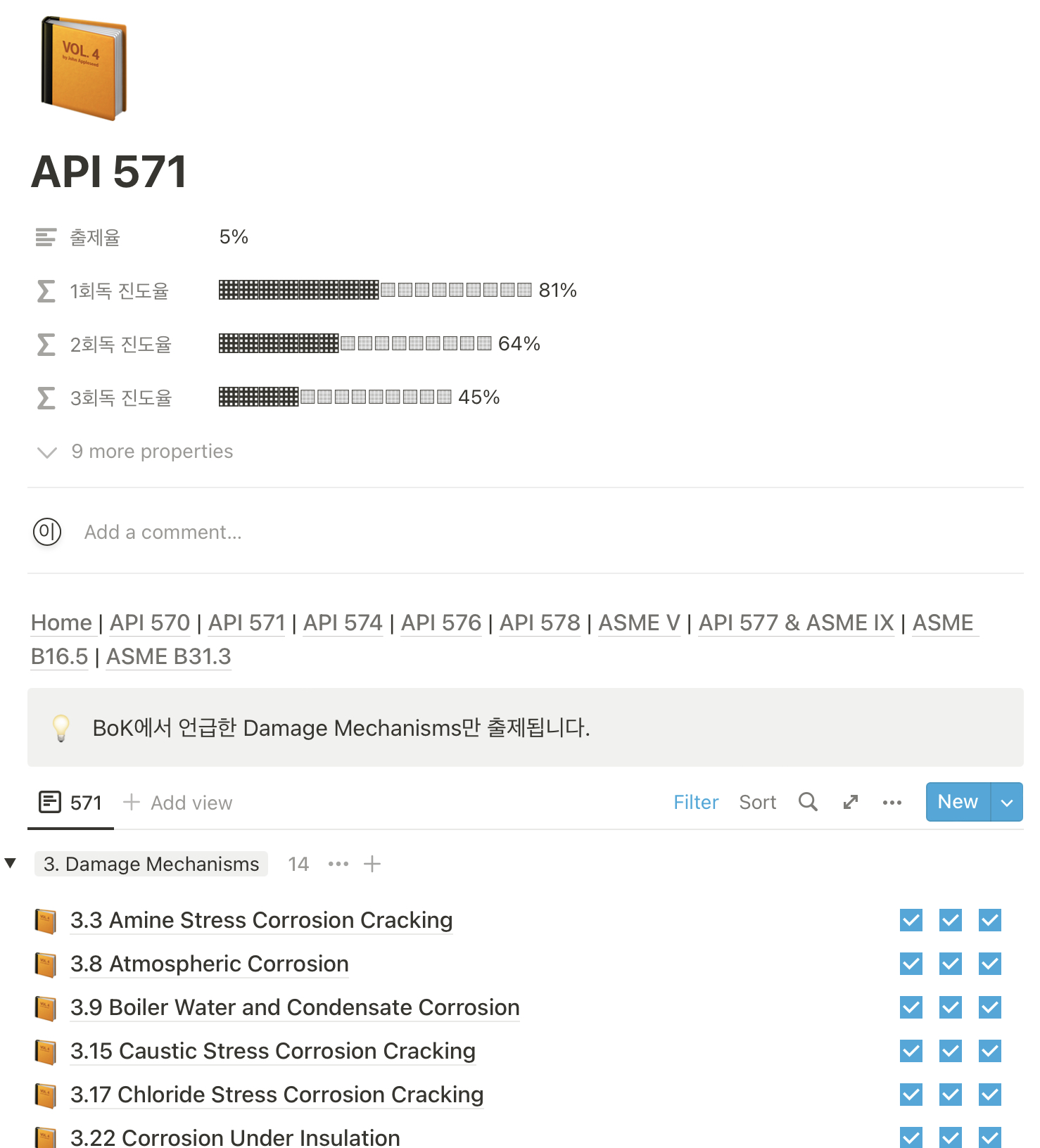Collapse the 3. Damage Mechanisms group triangle

pos(10,863)
